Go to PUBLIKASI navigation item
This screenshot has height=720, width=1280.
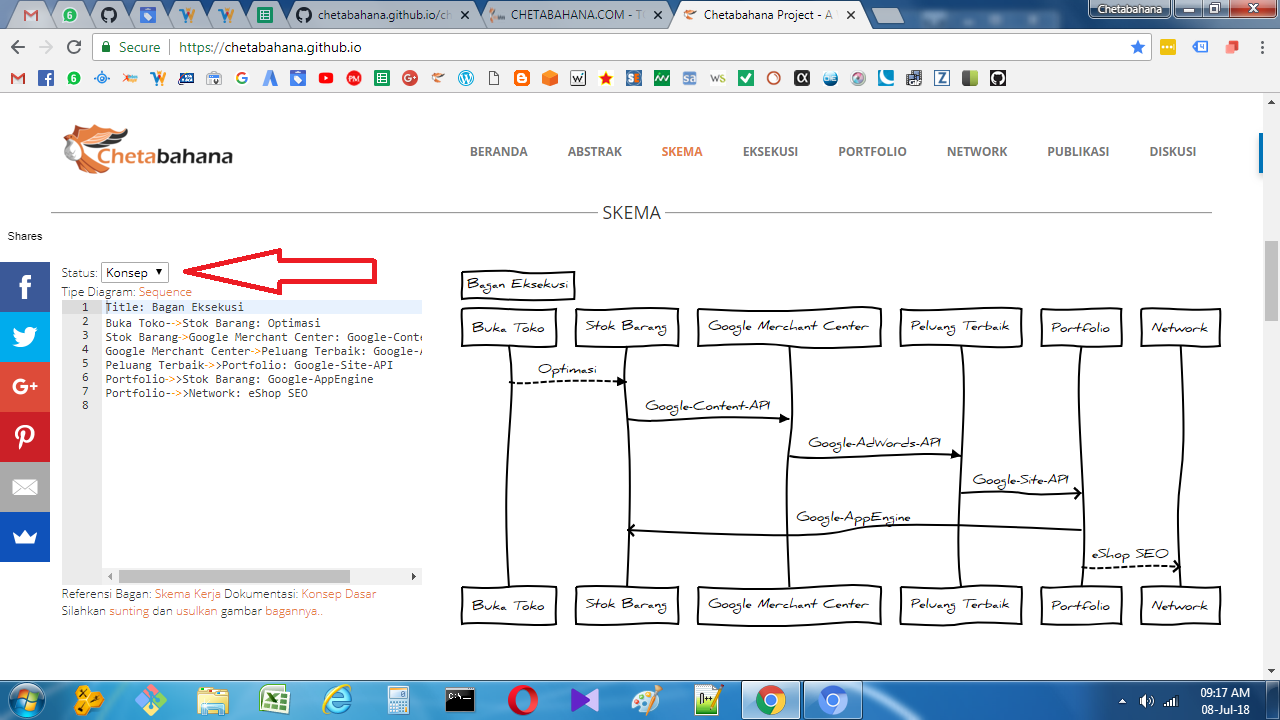(1078, 152)
